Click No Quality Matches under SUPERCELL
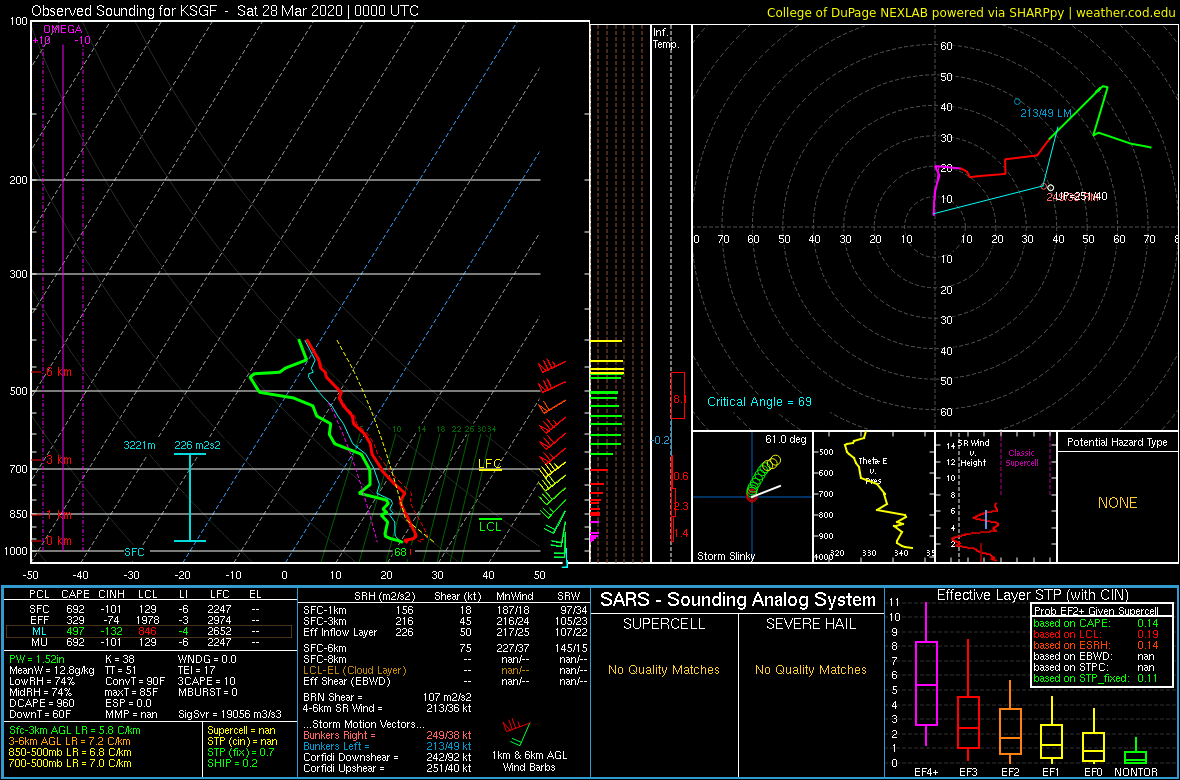 pyautogui.click(x=663, y=669)
